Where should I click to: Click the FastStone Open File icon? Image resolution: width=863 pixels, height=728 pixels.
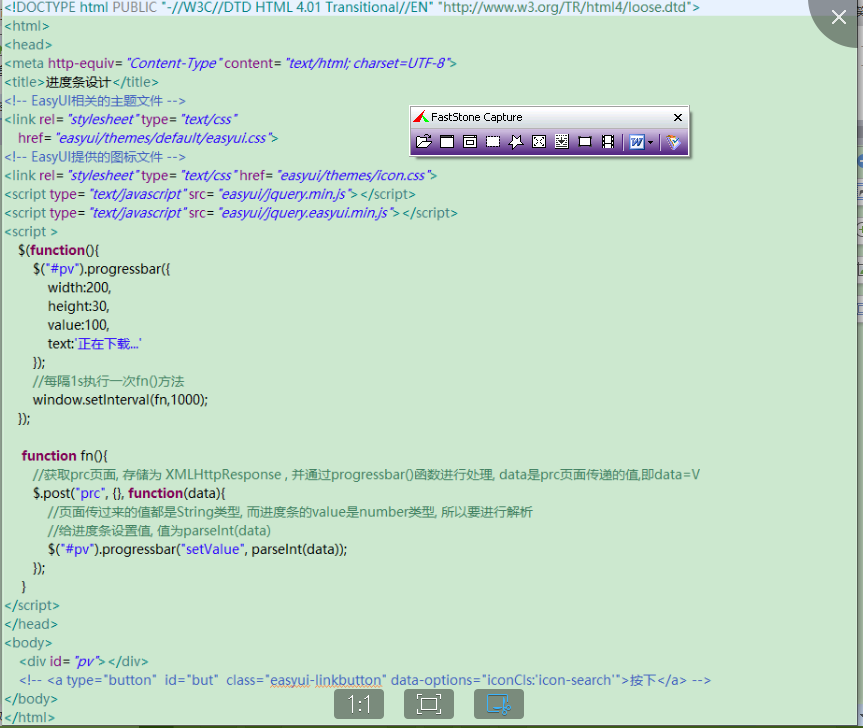point(424,142)
